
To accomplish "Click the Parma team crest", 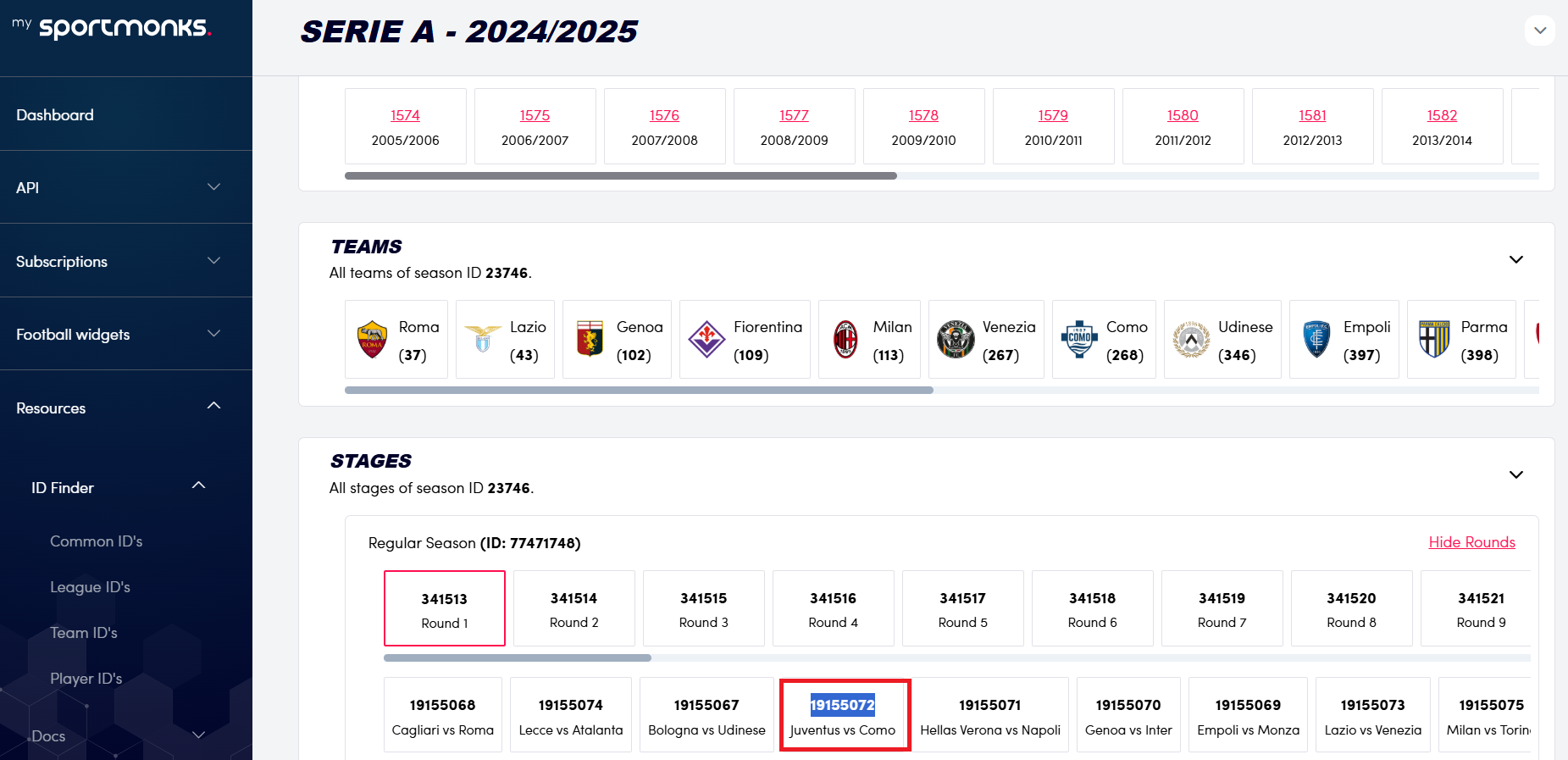I will (x=1434, y=340).
